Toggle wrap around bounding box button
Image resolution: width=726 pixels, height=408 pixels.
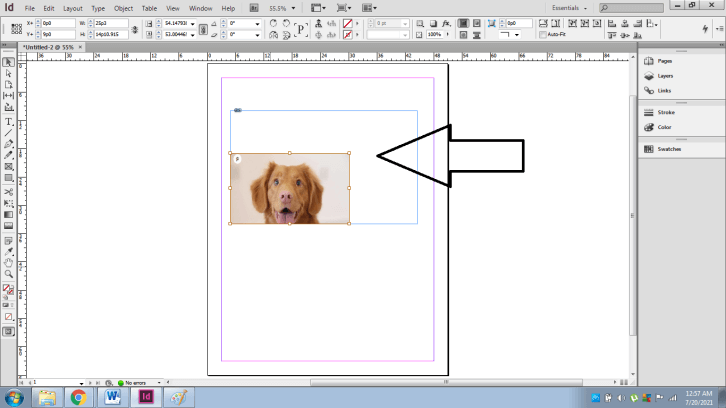[x=476, y=23]
